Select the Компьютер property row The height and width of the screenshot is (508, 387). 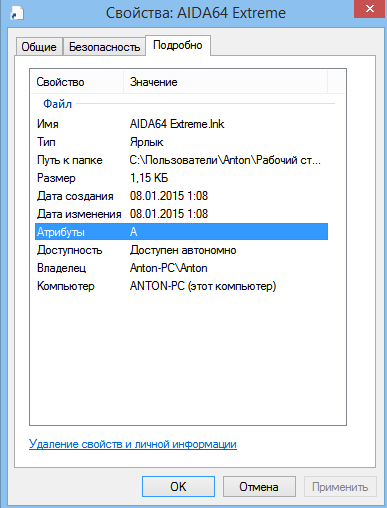tap(181, 286)
